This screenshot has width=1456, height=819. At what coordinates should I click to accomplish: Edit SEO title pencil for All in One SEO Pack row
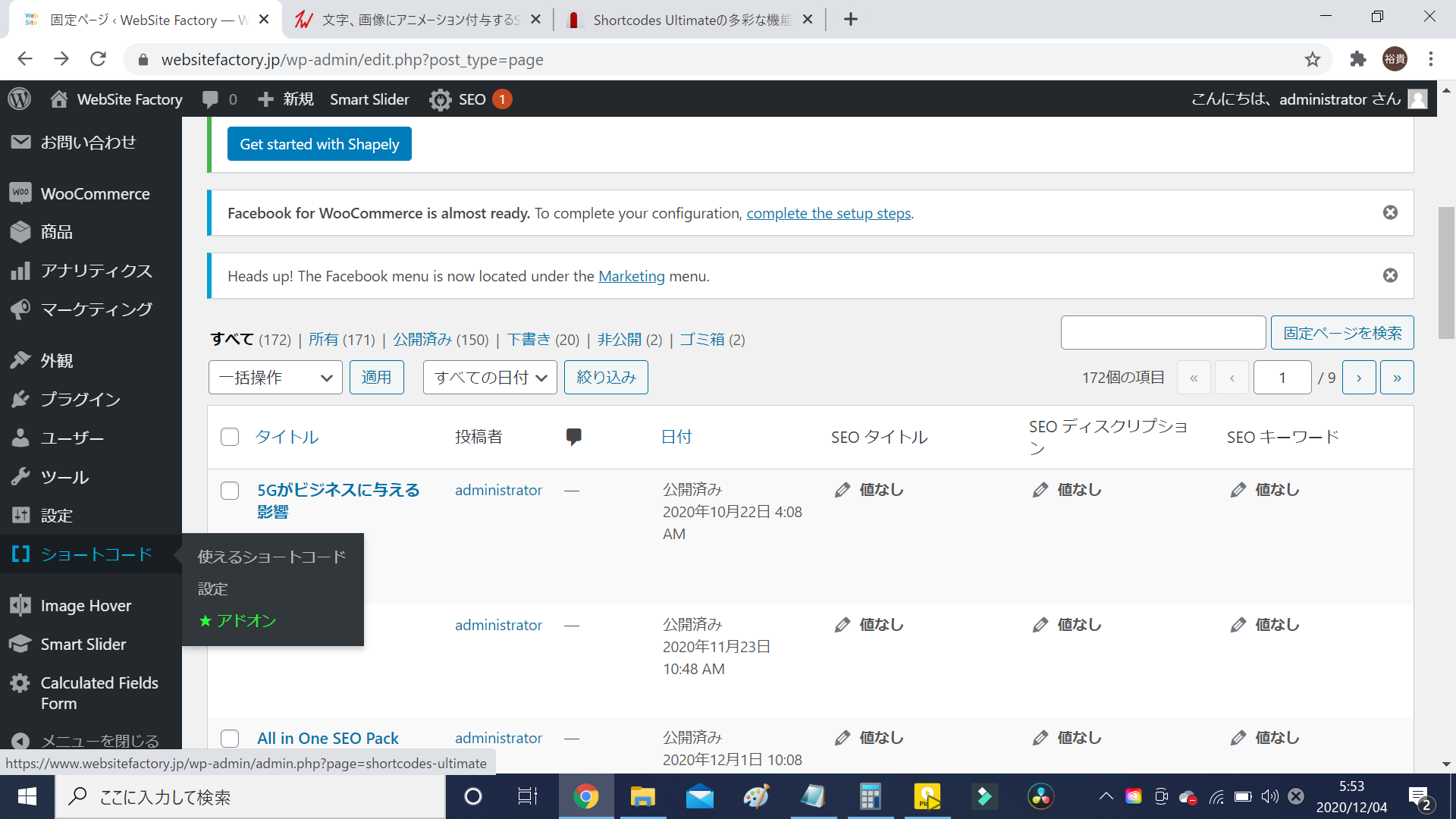click(842, 738)
